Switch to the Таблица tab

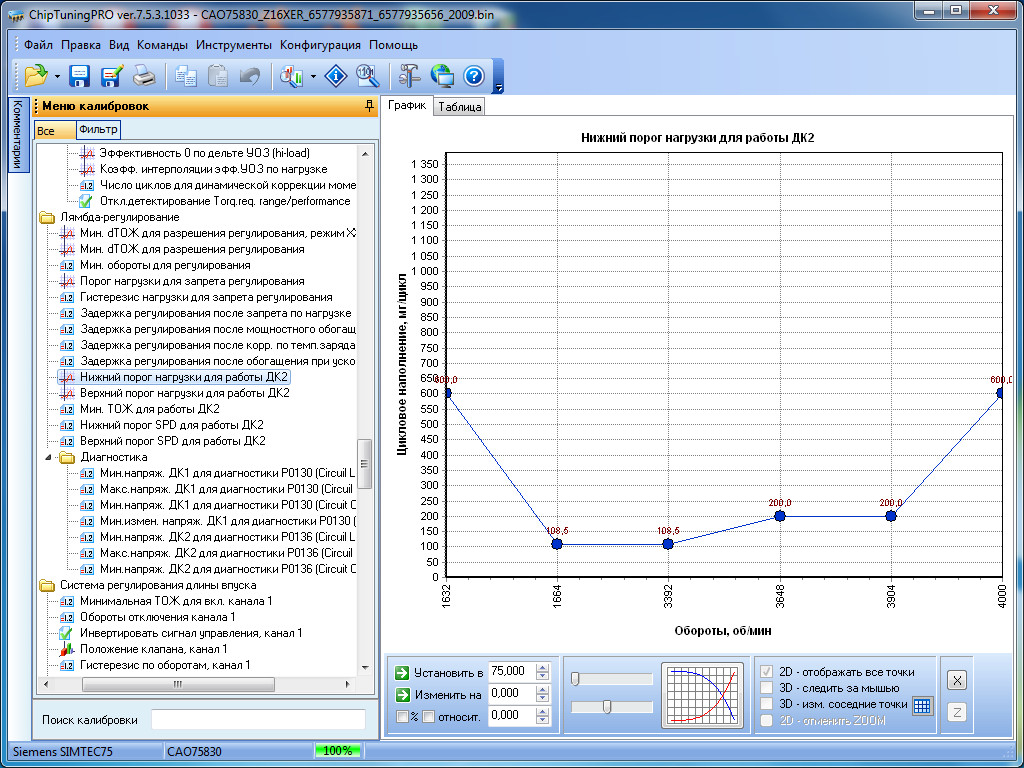[x=459, y=107]
